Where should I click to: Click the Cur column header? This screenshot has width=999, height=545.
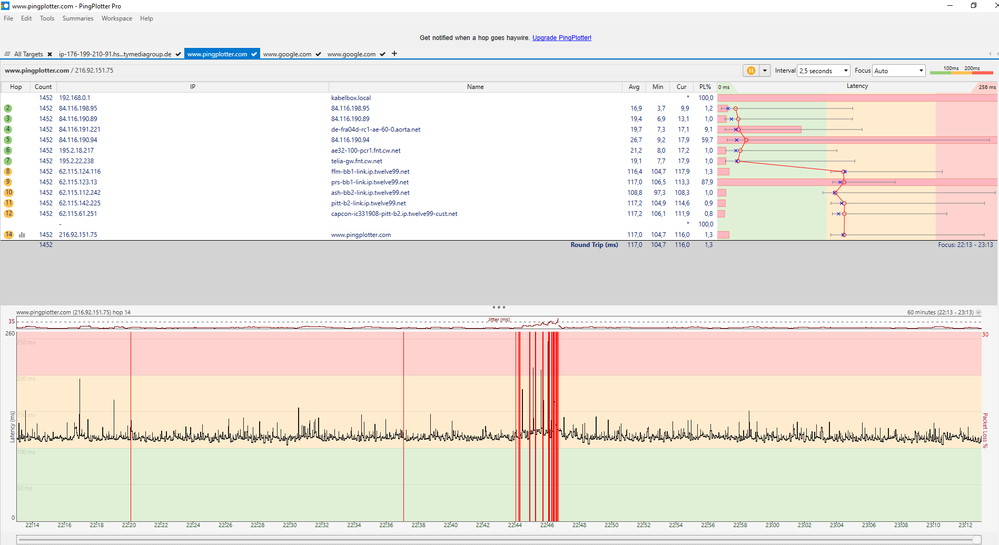[x=681, y=87]
